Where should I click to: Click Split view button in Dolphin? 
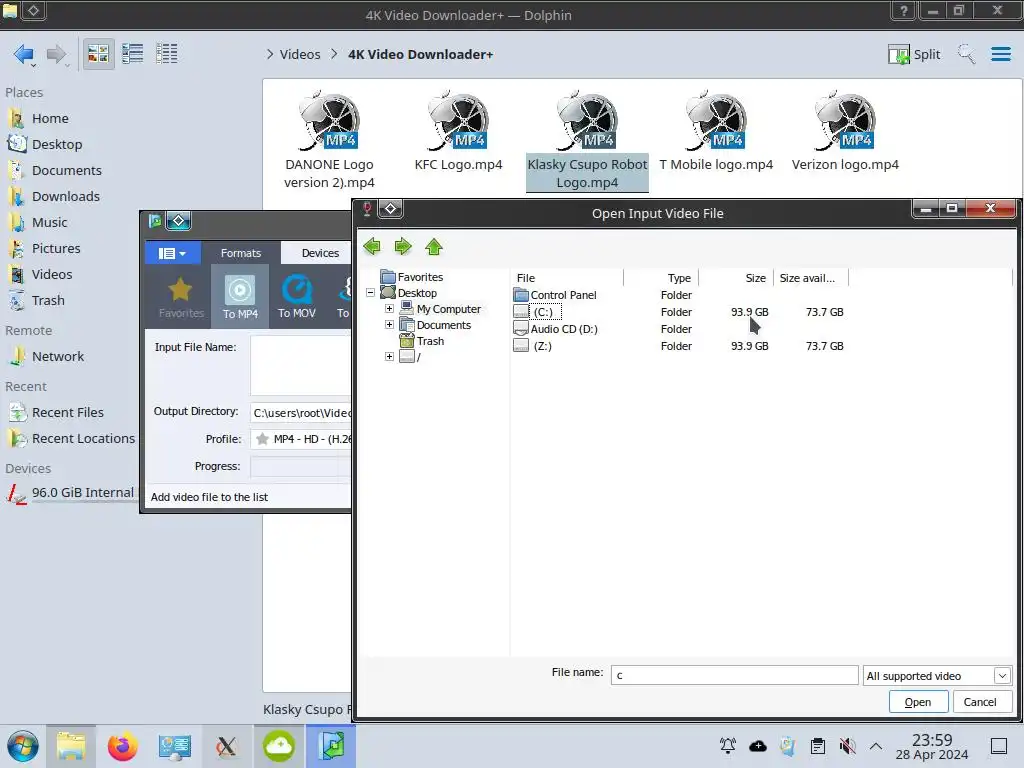[914, 54]
